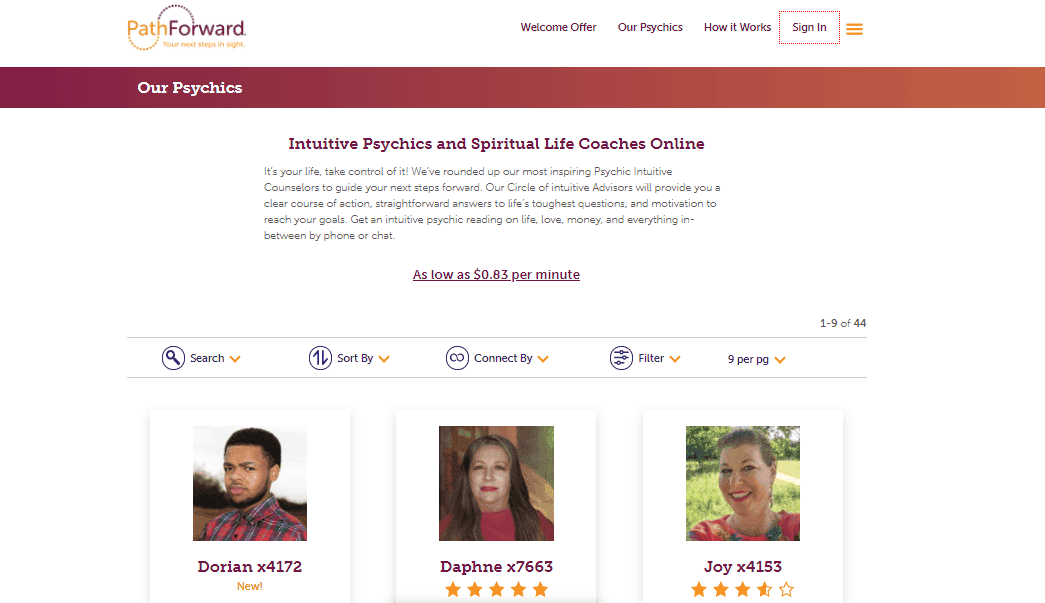Follow the $0.83 per minute link
This screenshot has width=1045, height=603.
tap(496, 275)
